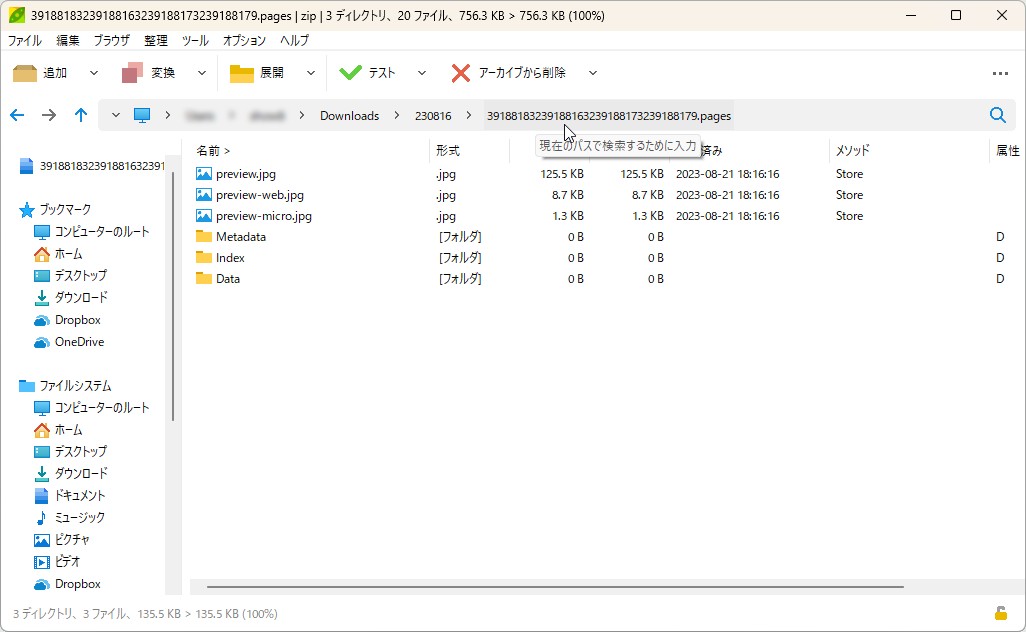Expand the 変換 dropdown arrow
The width and height of the screenshot is (1026, 632).
202,73
